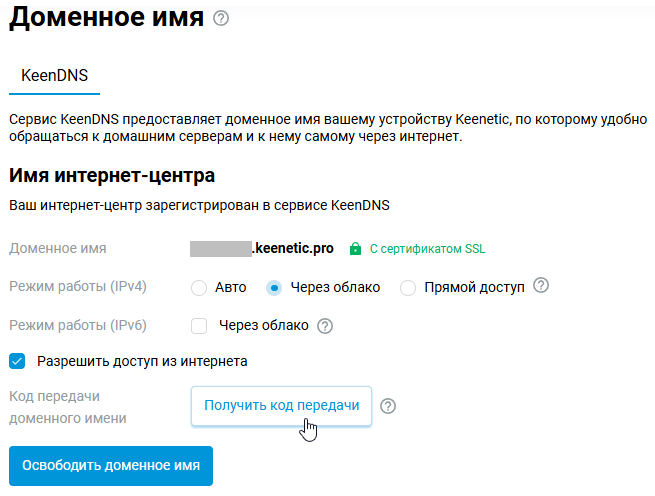Click help icon beside Получить код передачи

[389, 406]
